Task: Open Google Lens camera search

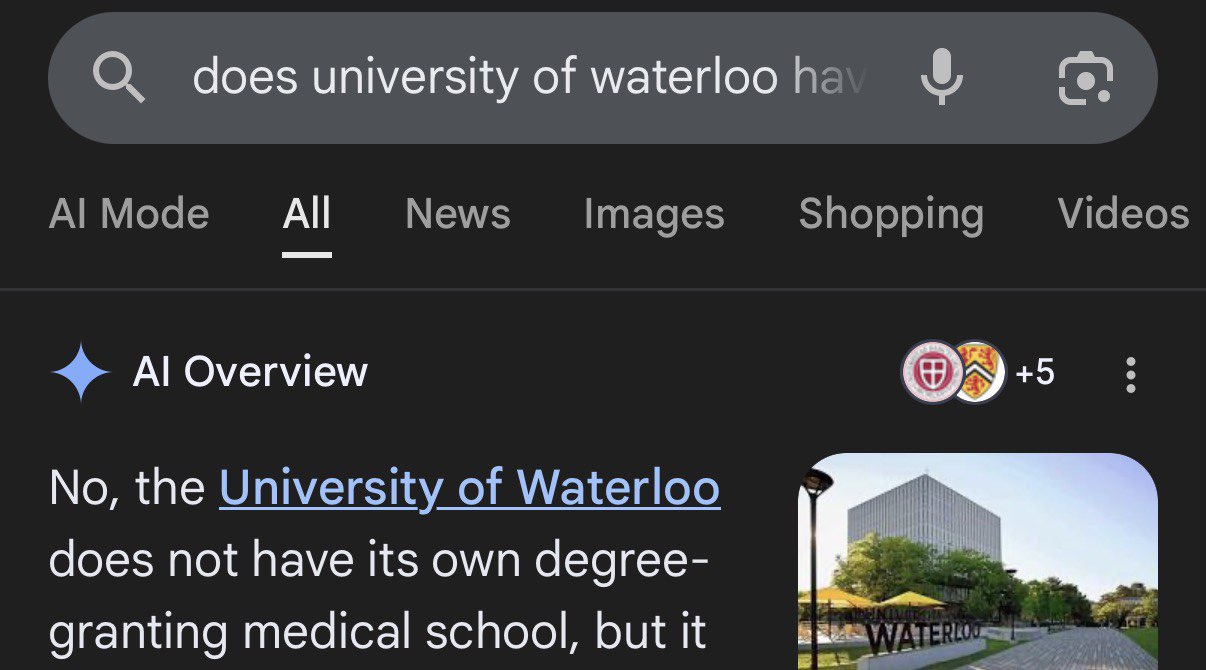Action: pyautogui.click(x=1085, y=78)
